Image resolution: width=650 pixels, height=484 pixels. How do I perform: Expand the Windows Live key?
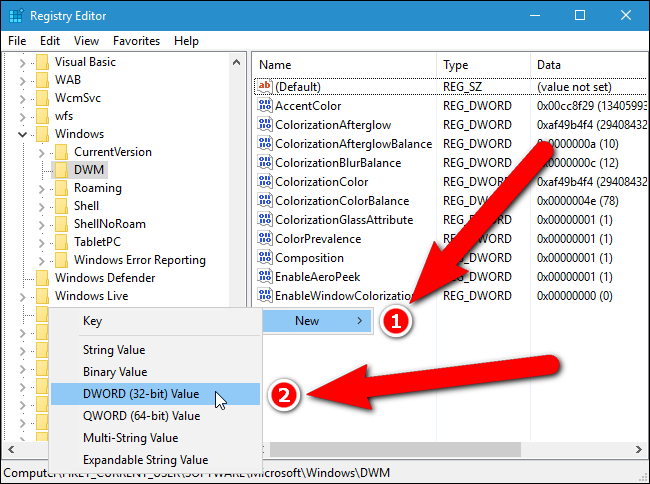22,297
